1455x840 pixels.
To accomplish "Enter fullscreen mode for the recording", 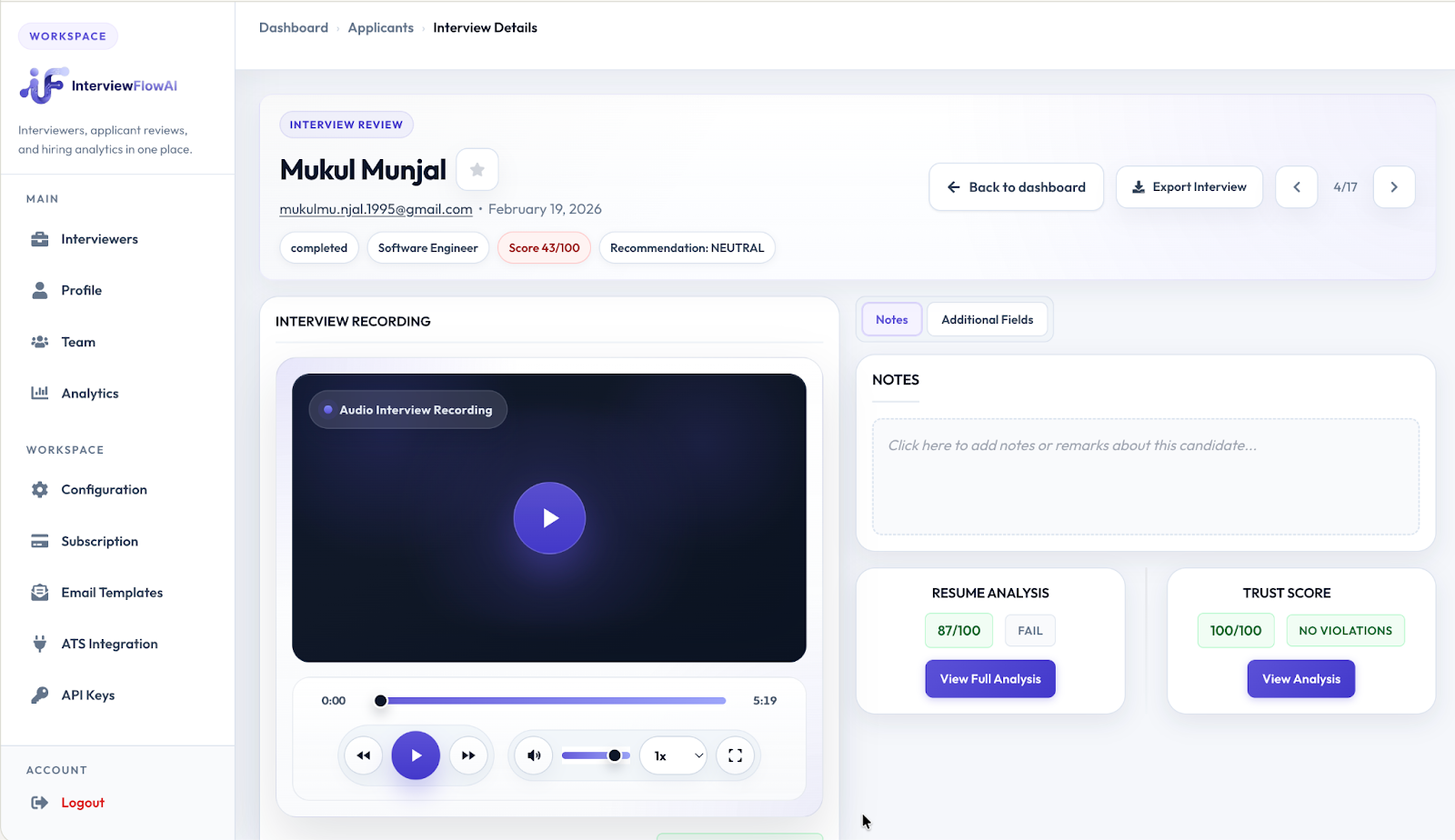I will [735, 755].
